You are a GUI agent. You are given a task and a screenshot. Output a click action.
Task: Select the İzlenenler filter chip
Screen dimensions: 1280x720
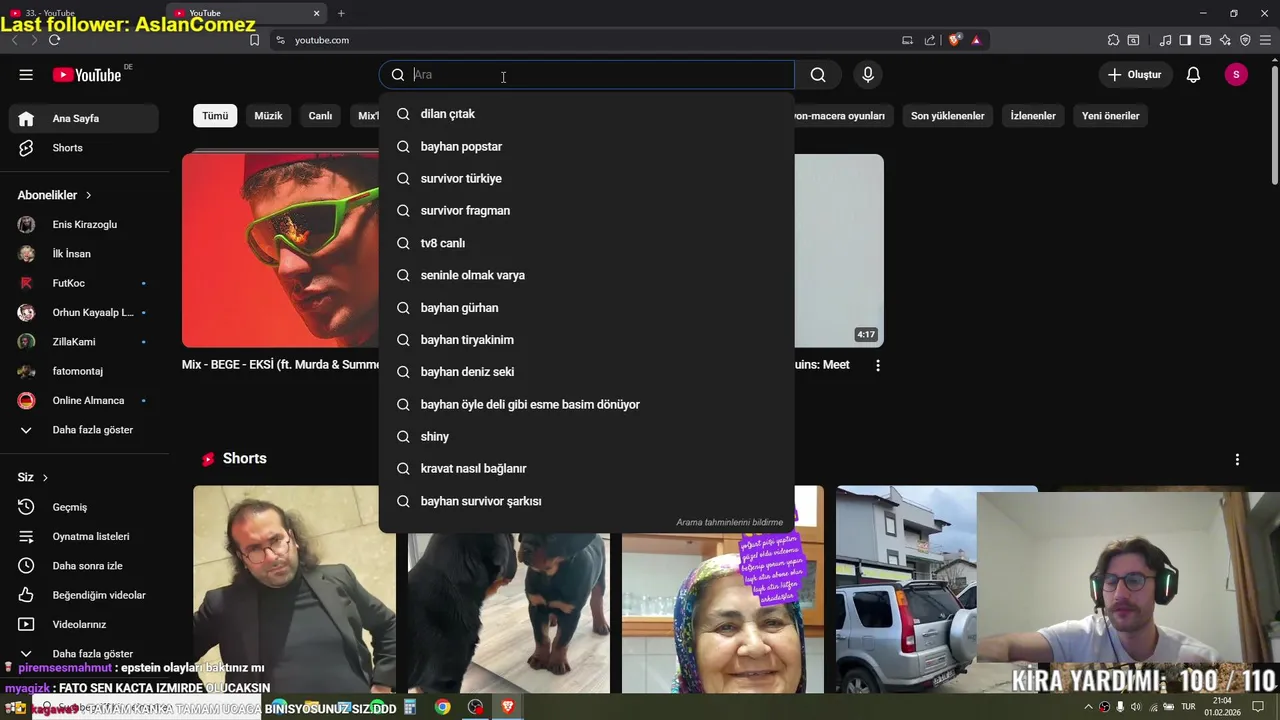(x=1033, y=116)
